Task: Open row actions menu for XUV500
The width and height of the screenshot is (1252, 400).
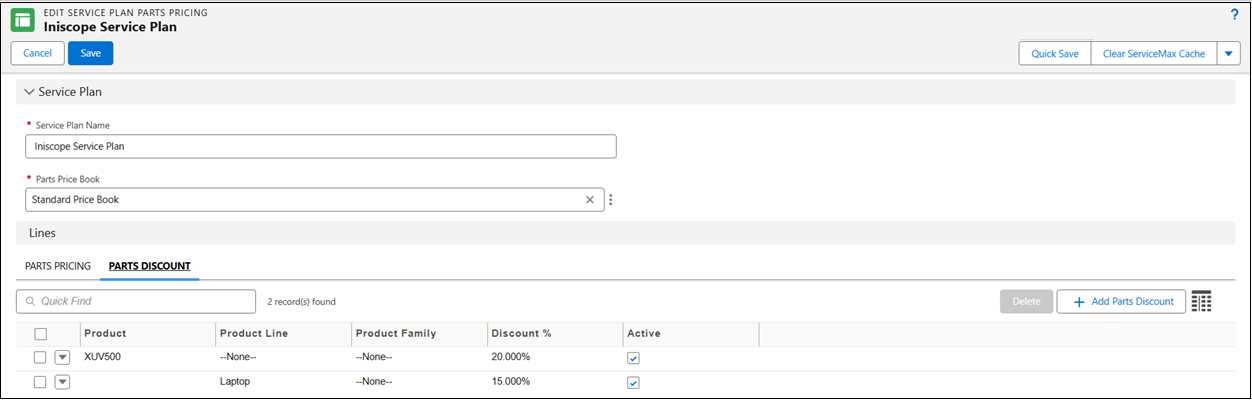Action: (x=62, y=357)
